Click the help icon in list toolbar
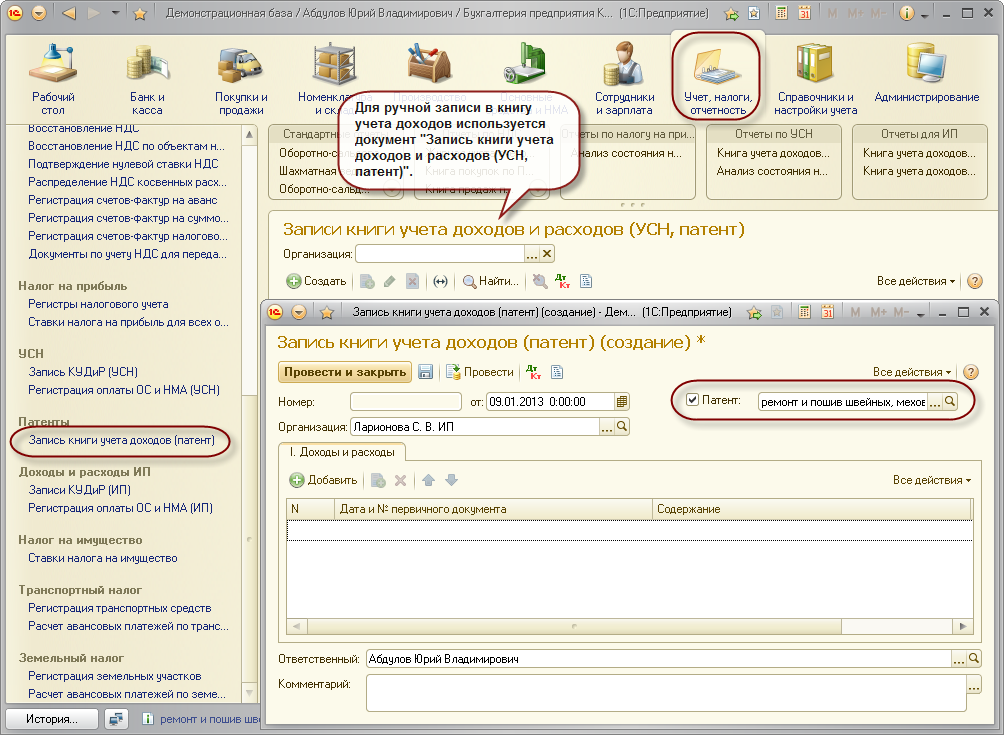This screenshot has width=1004, height=735. tap(975, 281)
